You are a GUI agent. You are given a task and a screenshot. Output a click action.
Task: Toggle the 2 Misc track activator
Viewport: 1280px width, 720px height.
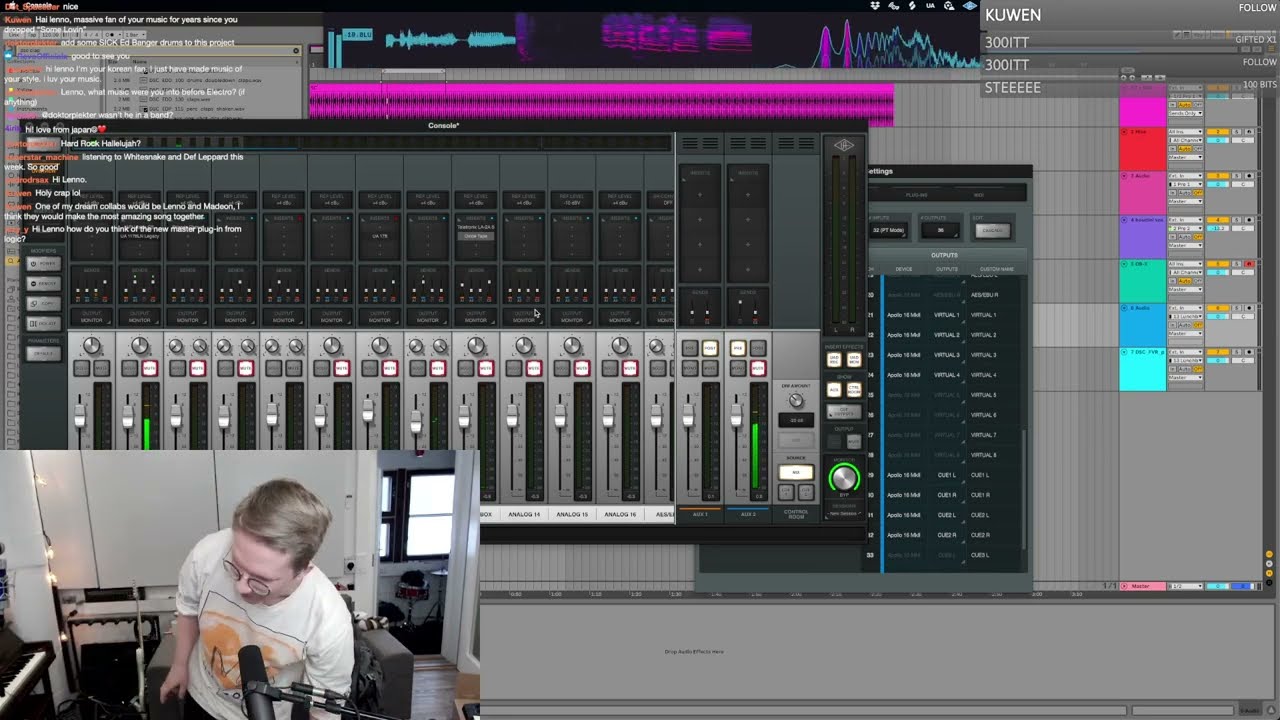pyautogui.click(x=1216, y=132)
